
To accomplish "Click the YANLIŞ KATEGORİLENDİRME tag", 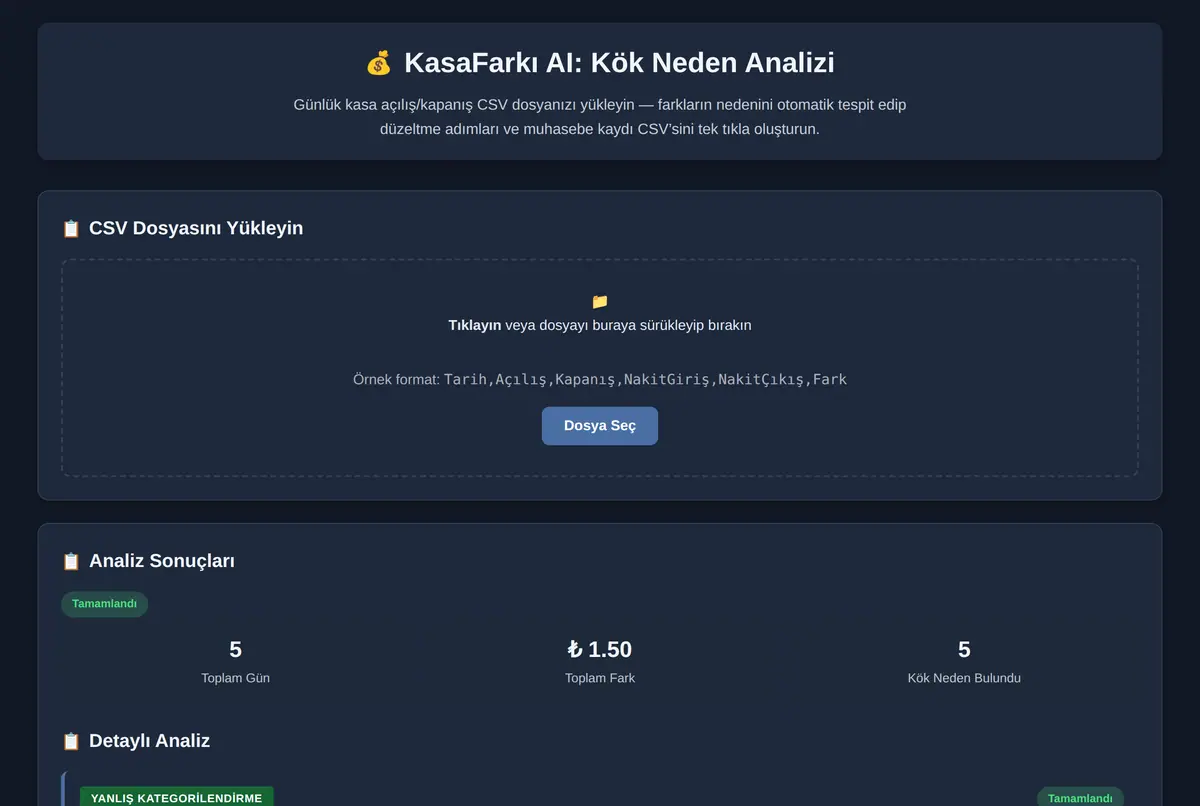I will (177, 798).
